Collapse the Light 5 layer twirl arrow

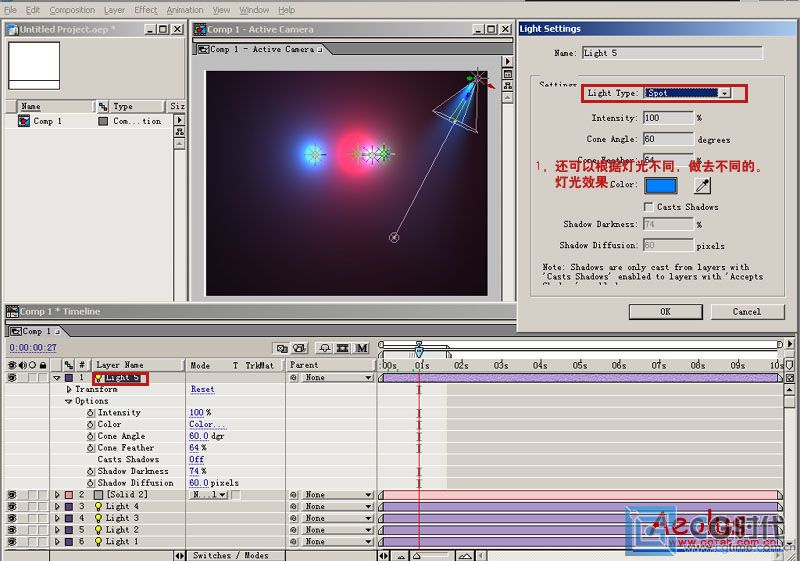pyautogui.click(x=57, y=378)
